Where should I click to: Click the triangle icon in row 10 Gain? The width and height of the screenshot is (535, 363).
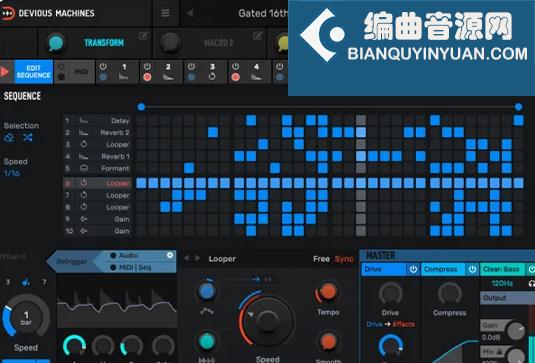pos(84,231)
